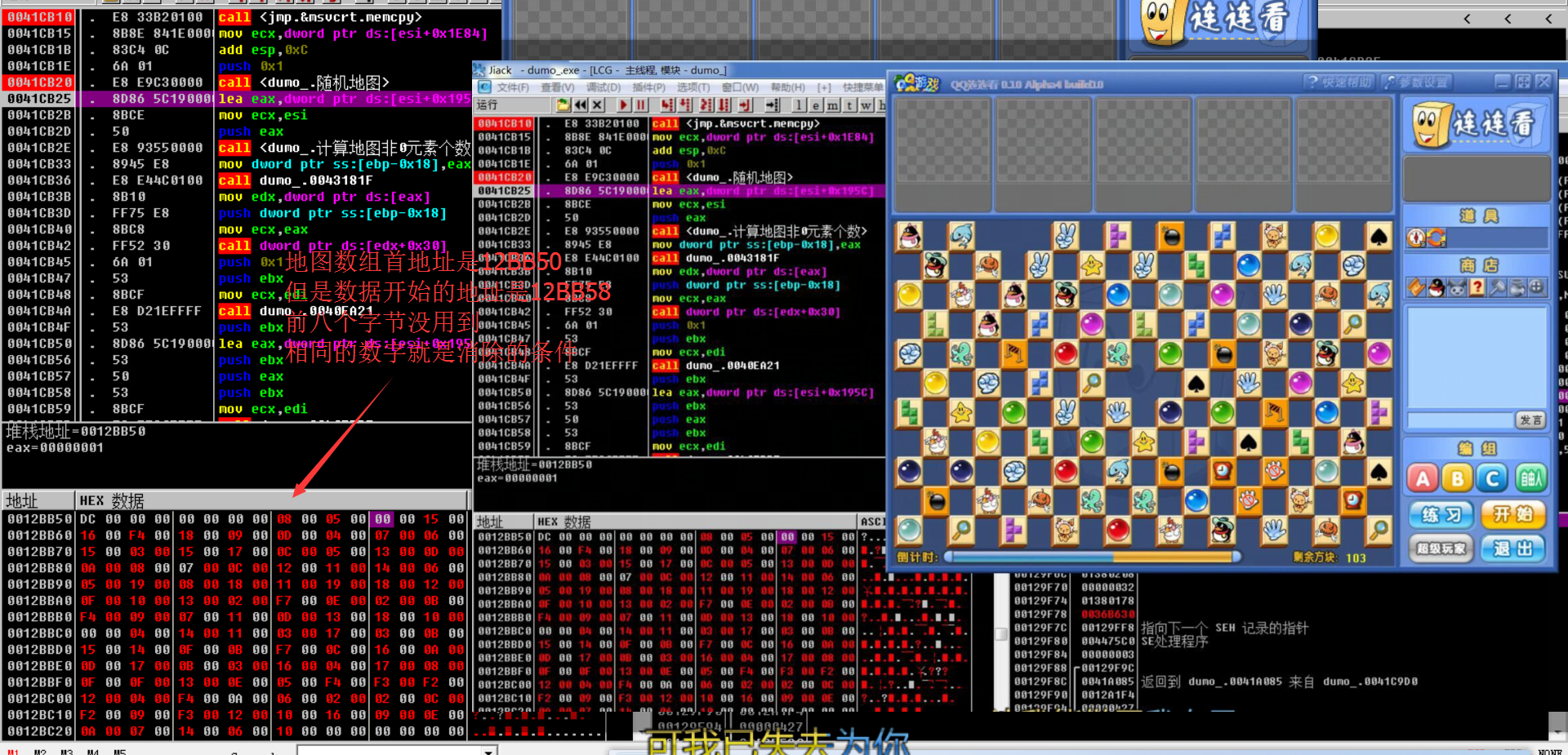Open the 文件(F) menu in Jiack debugger
Image resolution: width=1568 pixels, height=755 pixels.
[x=513, y=87]
